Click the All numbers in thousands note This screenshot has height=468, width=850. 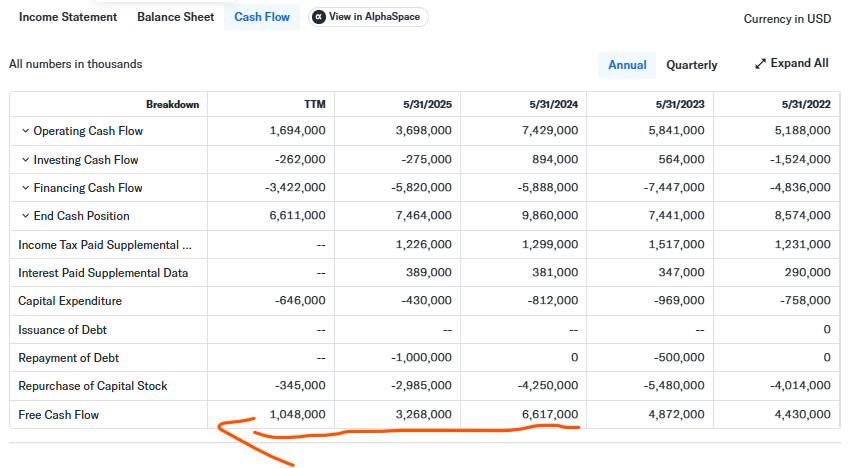75,64
